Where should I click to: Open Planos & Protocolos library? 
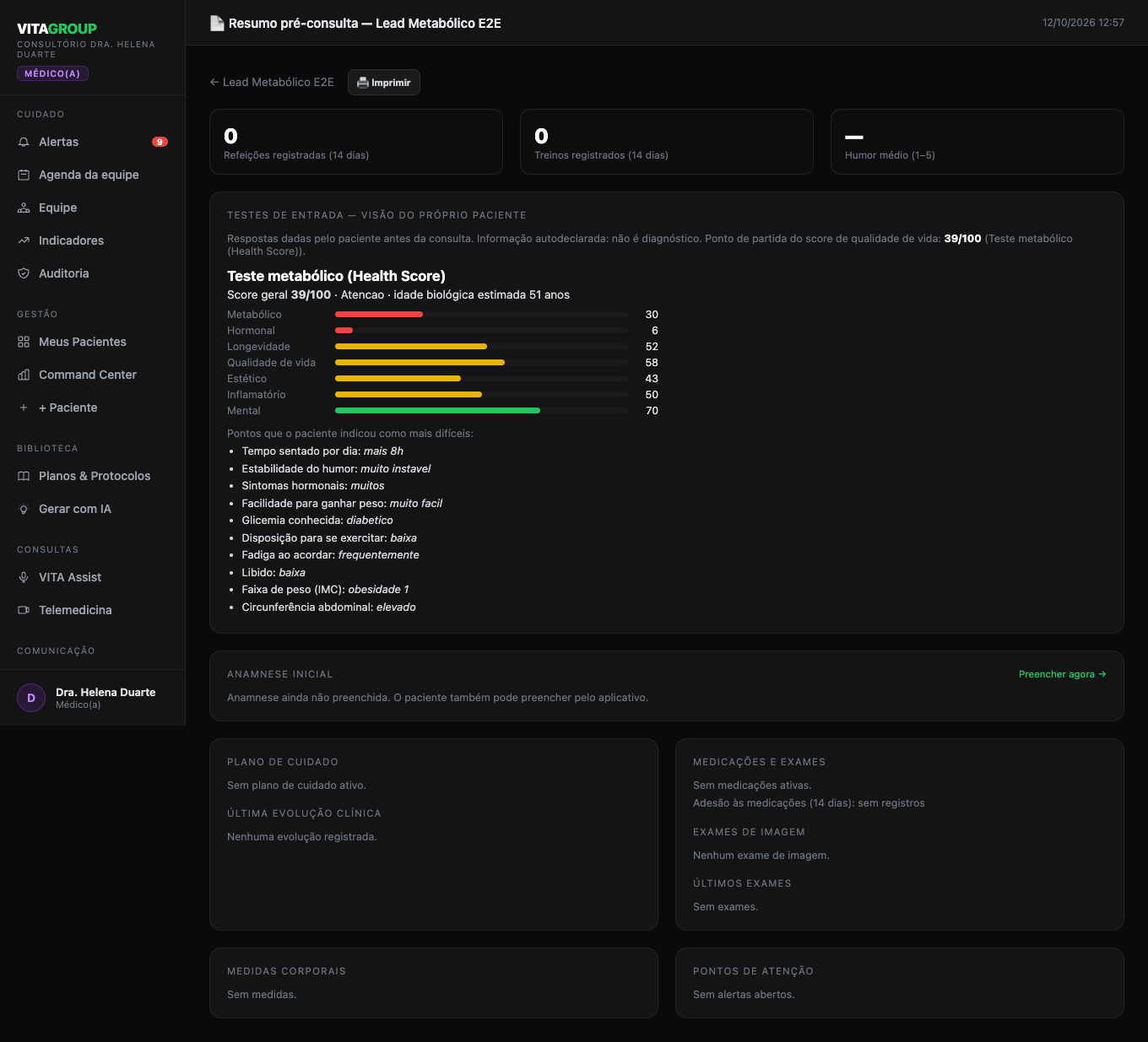coord(93,476)
